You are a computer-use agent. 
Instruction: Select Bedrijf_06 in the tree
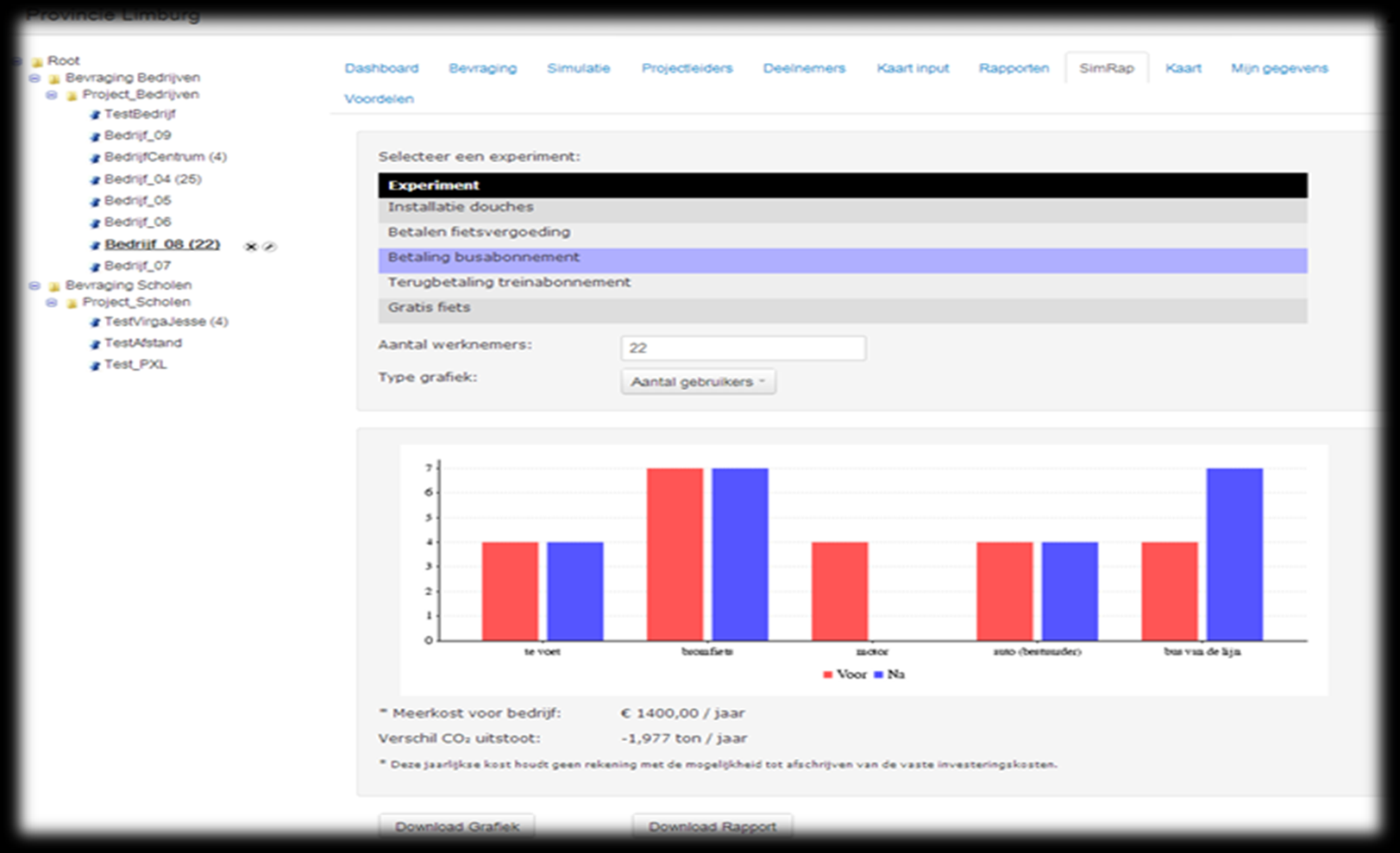(x=138, y=223)
